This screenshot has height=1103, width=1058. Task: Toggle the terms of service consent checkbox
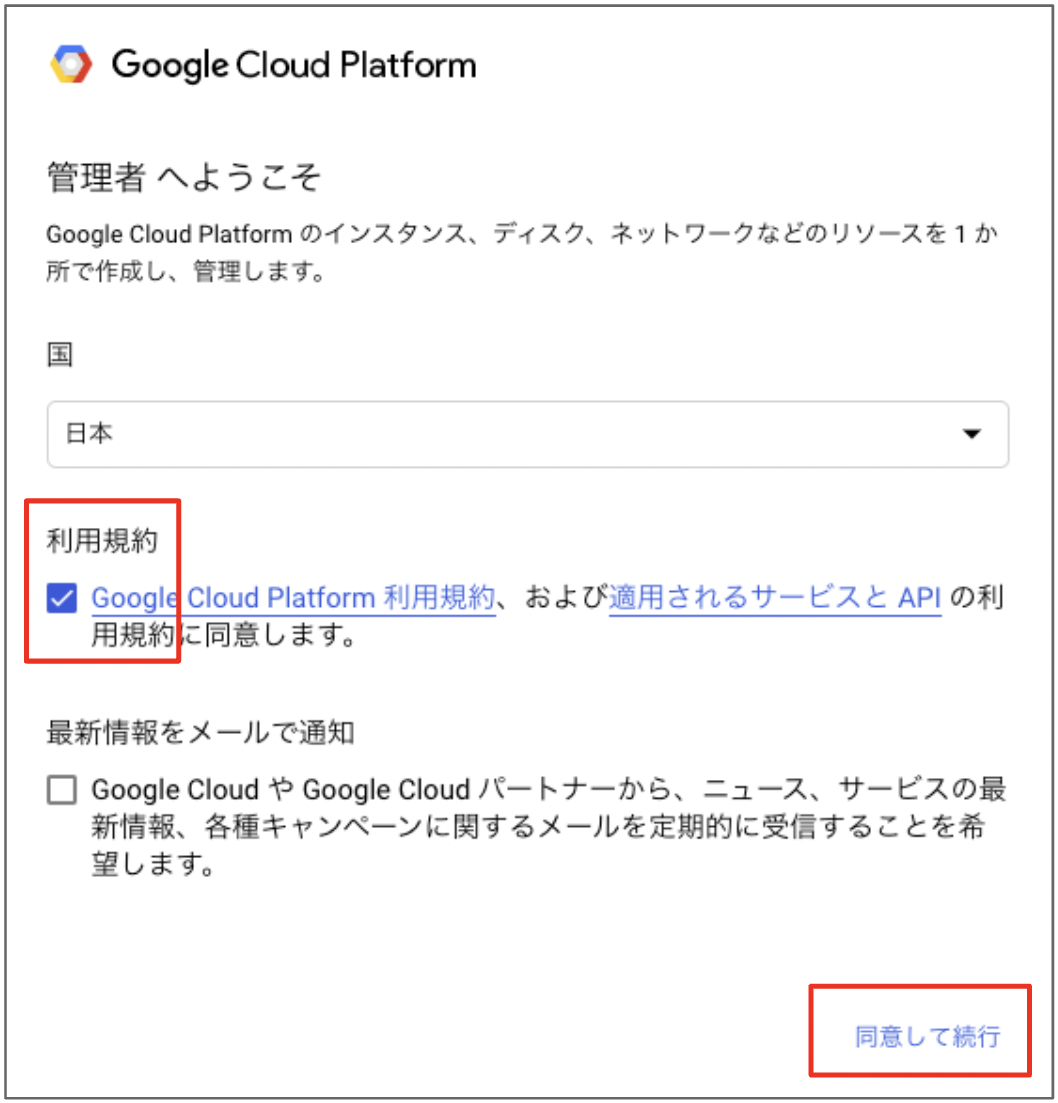(x=62, y=597)
